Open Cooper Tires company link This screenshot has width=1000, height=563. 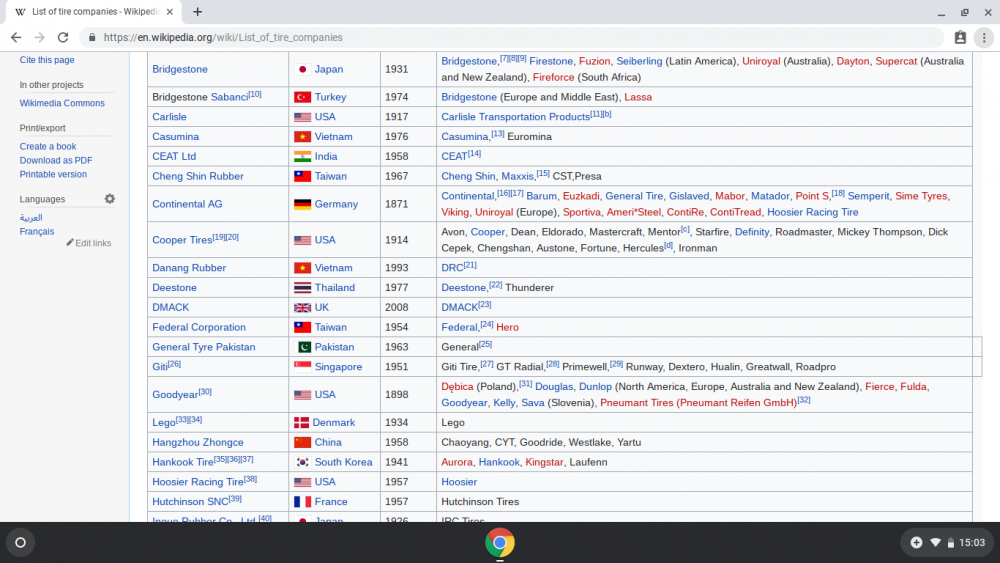click(182, 240)
